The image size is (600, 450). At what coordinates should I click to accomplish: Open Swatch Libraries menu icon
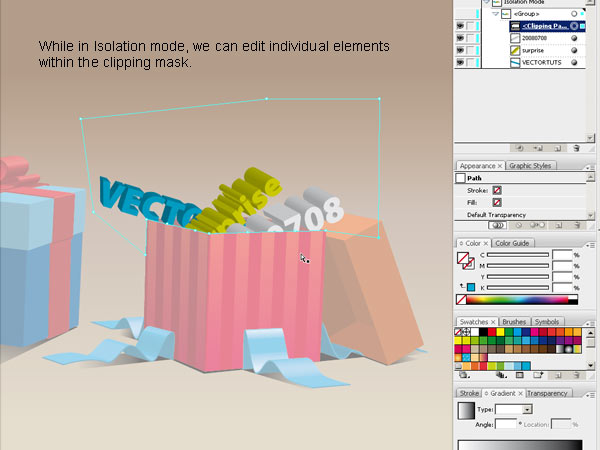pos(464,375)
